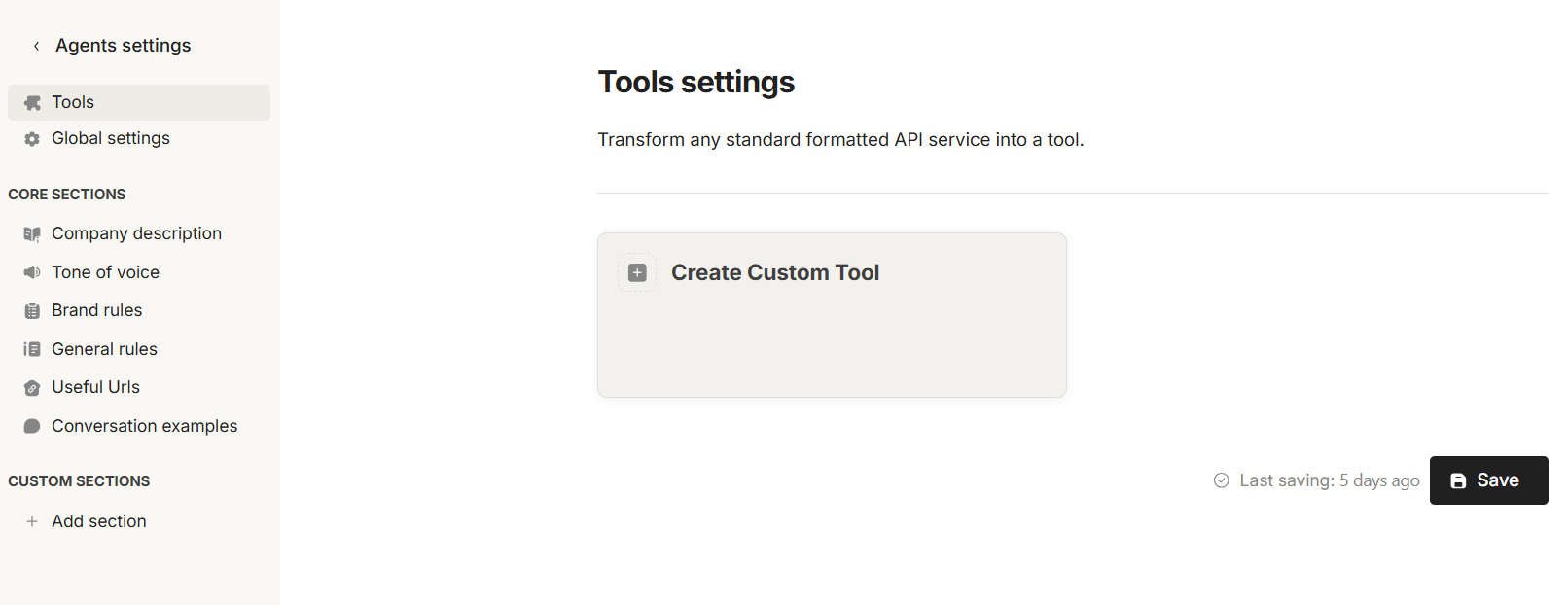This screenshot has height=605, width=1568.
Task: Click the Brand rules clipboard icon
Action: pyautogui.click(x=32, y=311)
